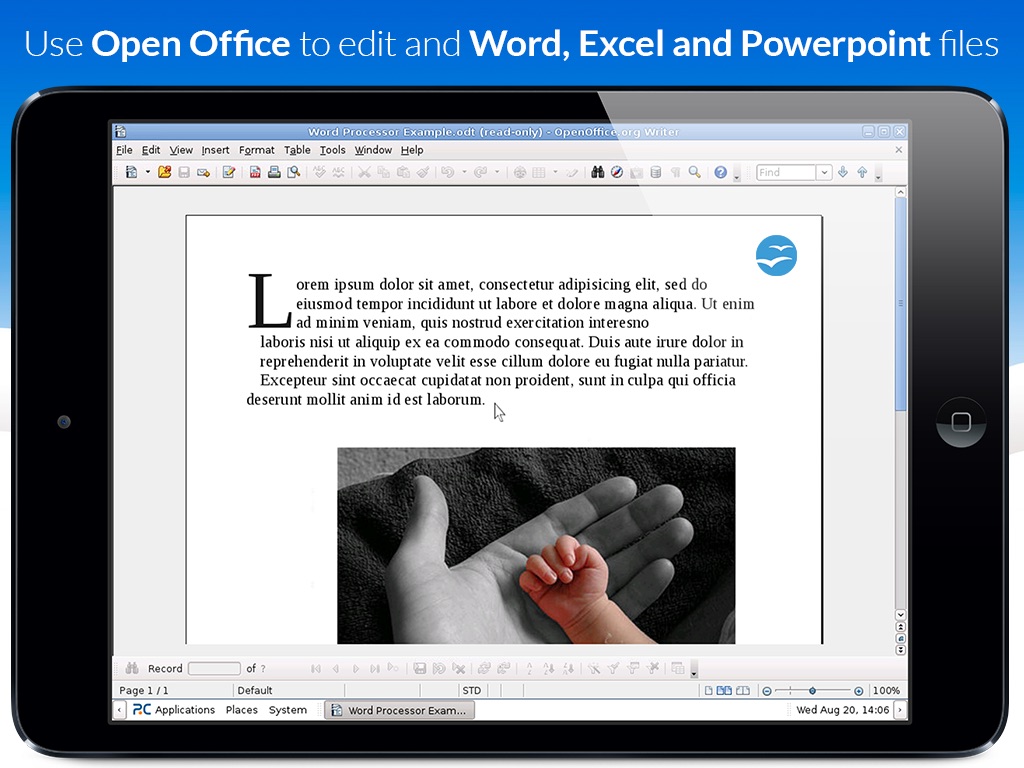Open the Navigator compass icon
The width and height of the screenshot is (1024, 768).
616,172
